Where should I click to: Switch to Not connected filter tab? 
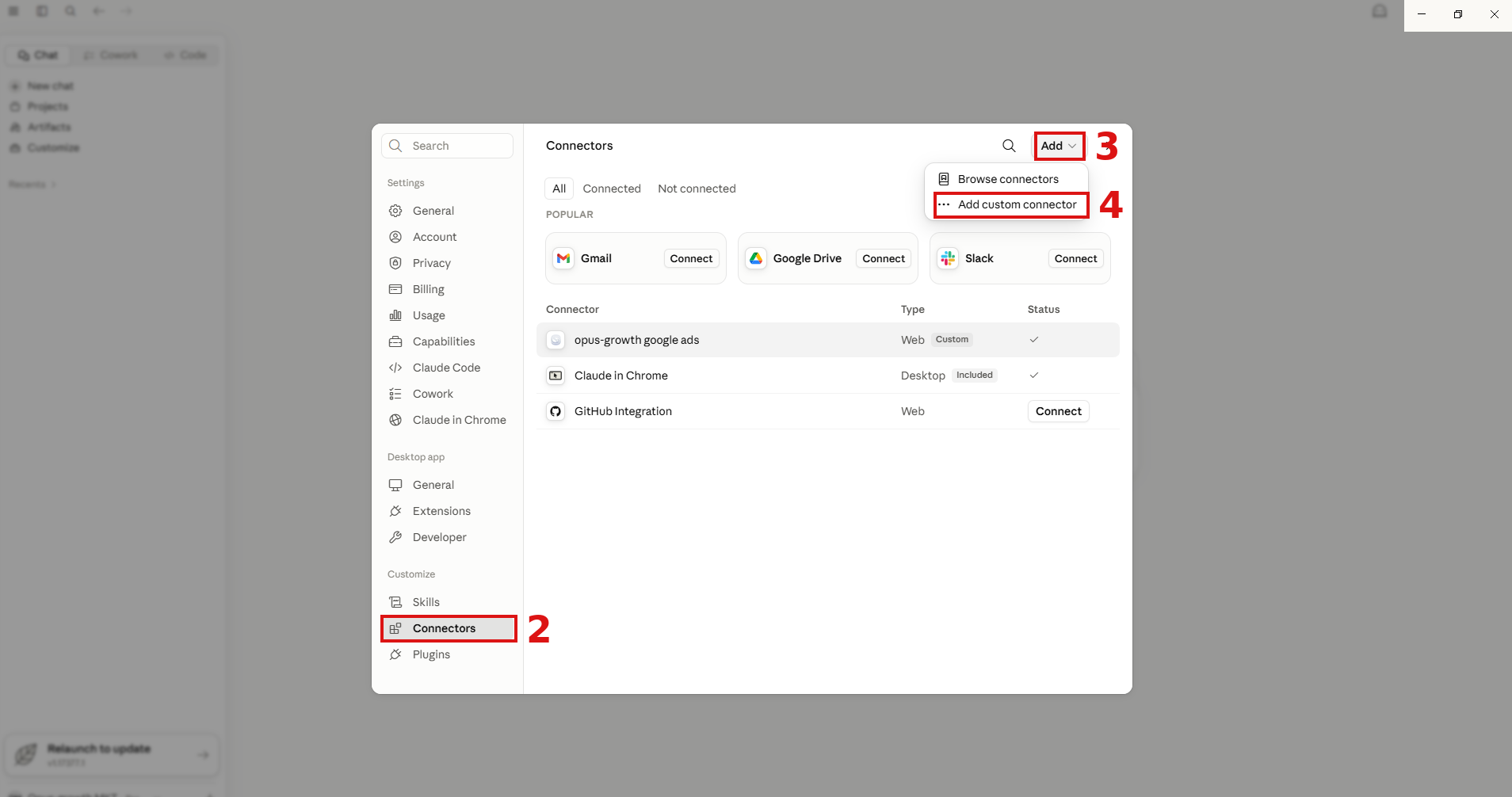click(697, 189)
